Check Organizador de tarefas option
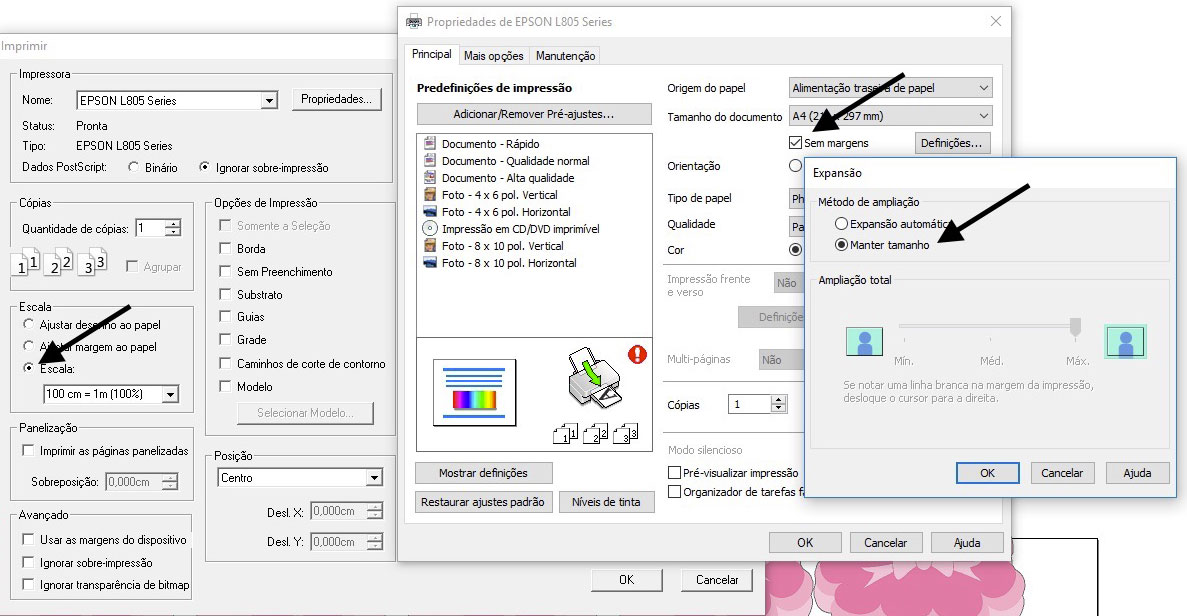The width and height of the screenshot is (1187, 616). (675, 492)
